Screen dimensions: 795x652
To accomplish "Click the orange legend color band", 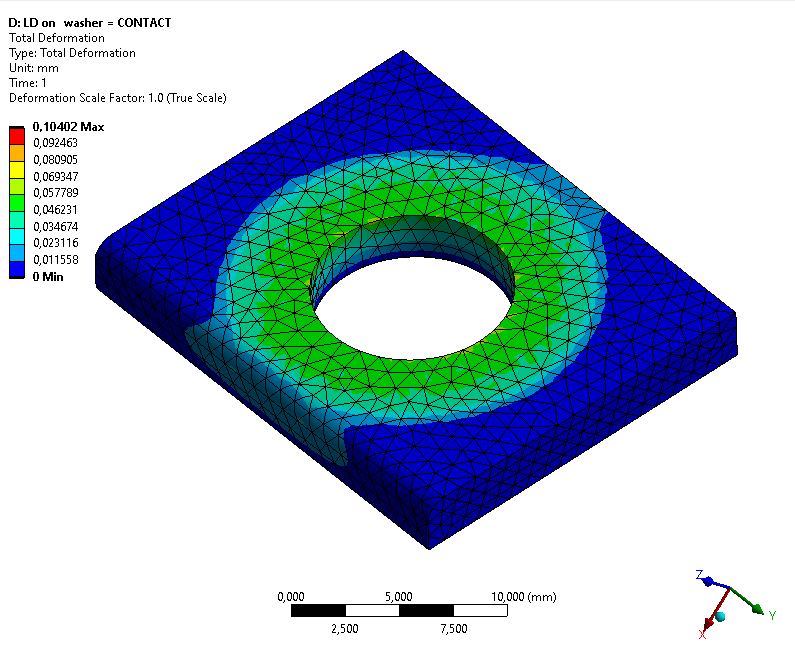I will (x=17, y=153).
